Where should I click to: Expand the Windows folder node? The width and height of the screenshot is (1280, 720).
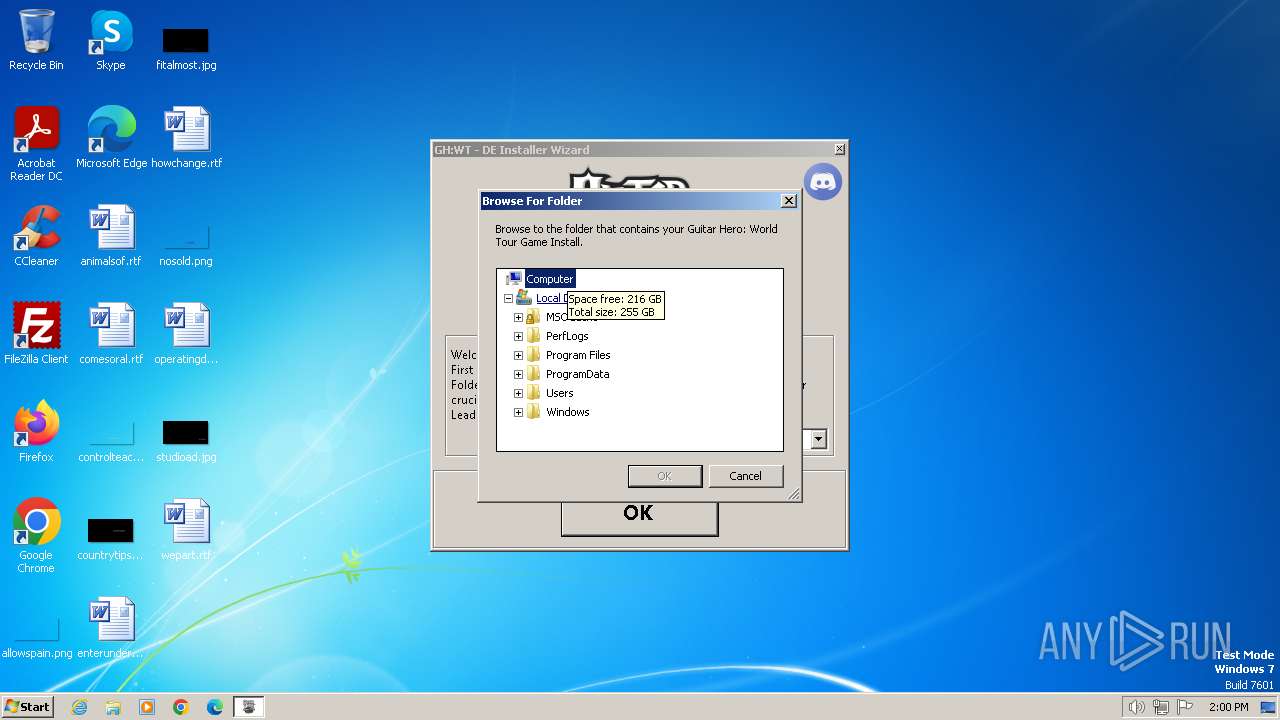[518, 412]
